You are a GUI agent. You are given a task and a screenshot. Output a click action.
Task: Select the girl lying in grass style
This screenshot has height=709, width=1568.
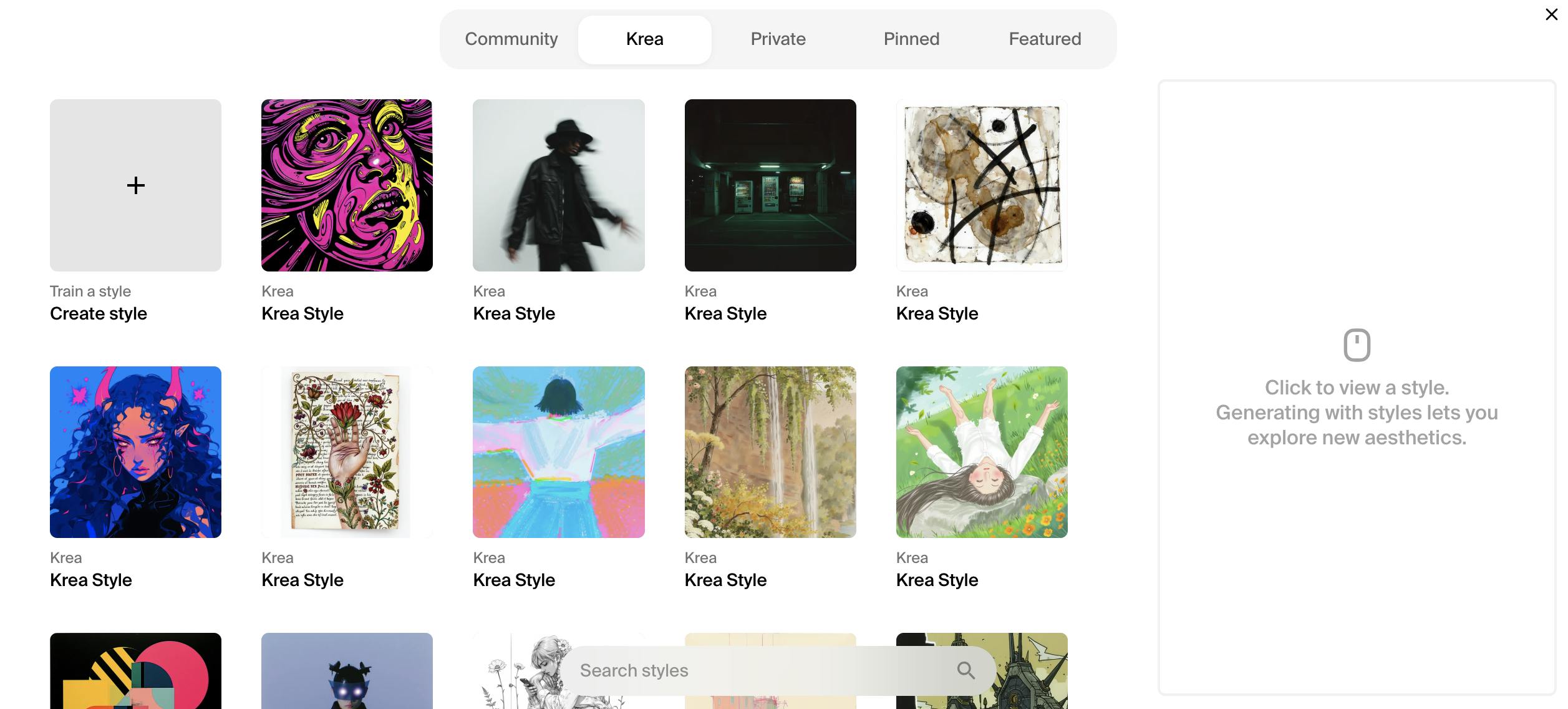click(x=982, y=452)
